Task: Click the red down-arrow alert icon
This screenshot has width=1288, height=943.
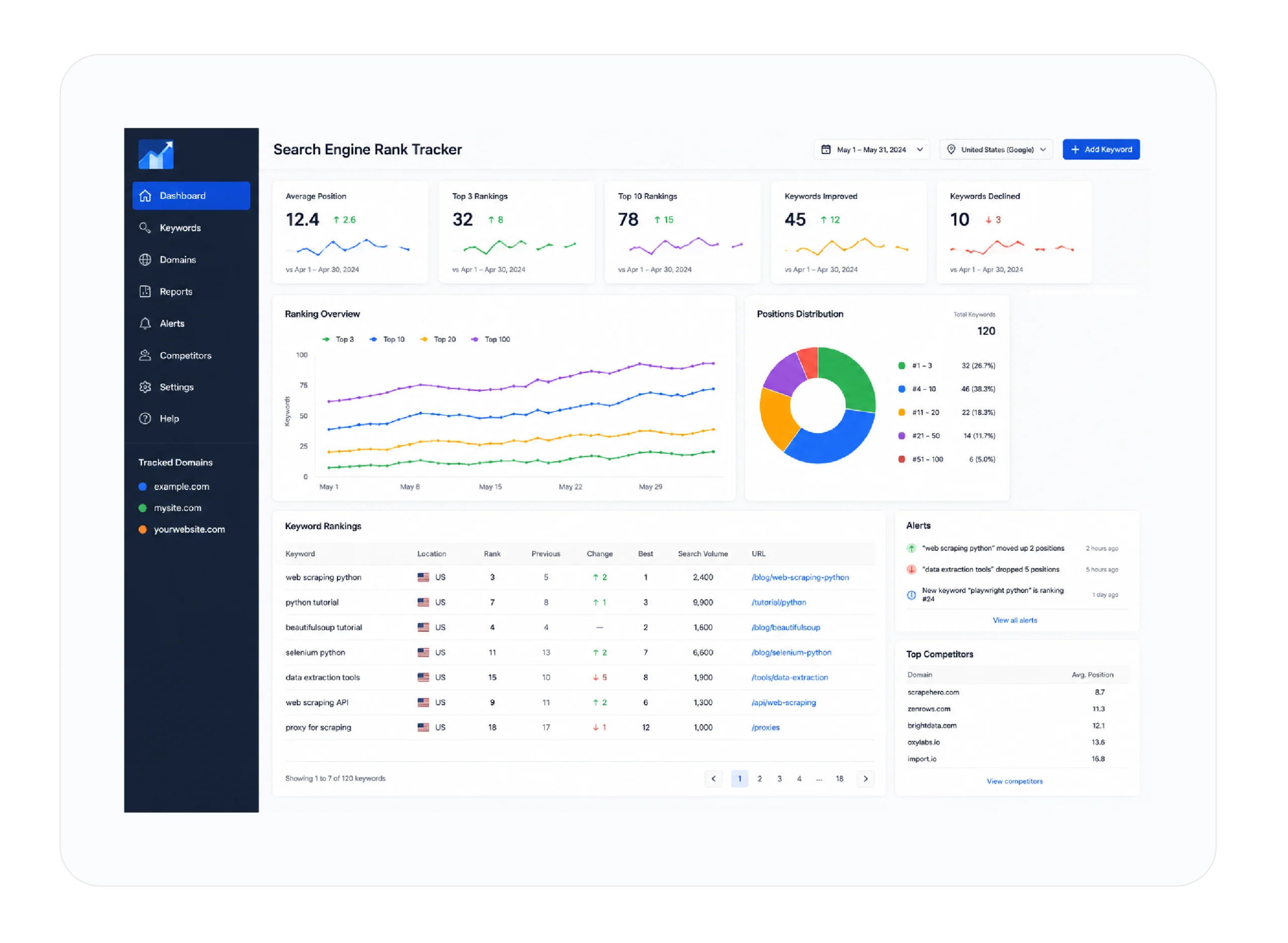Action: pos(912,570)
